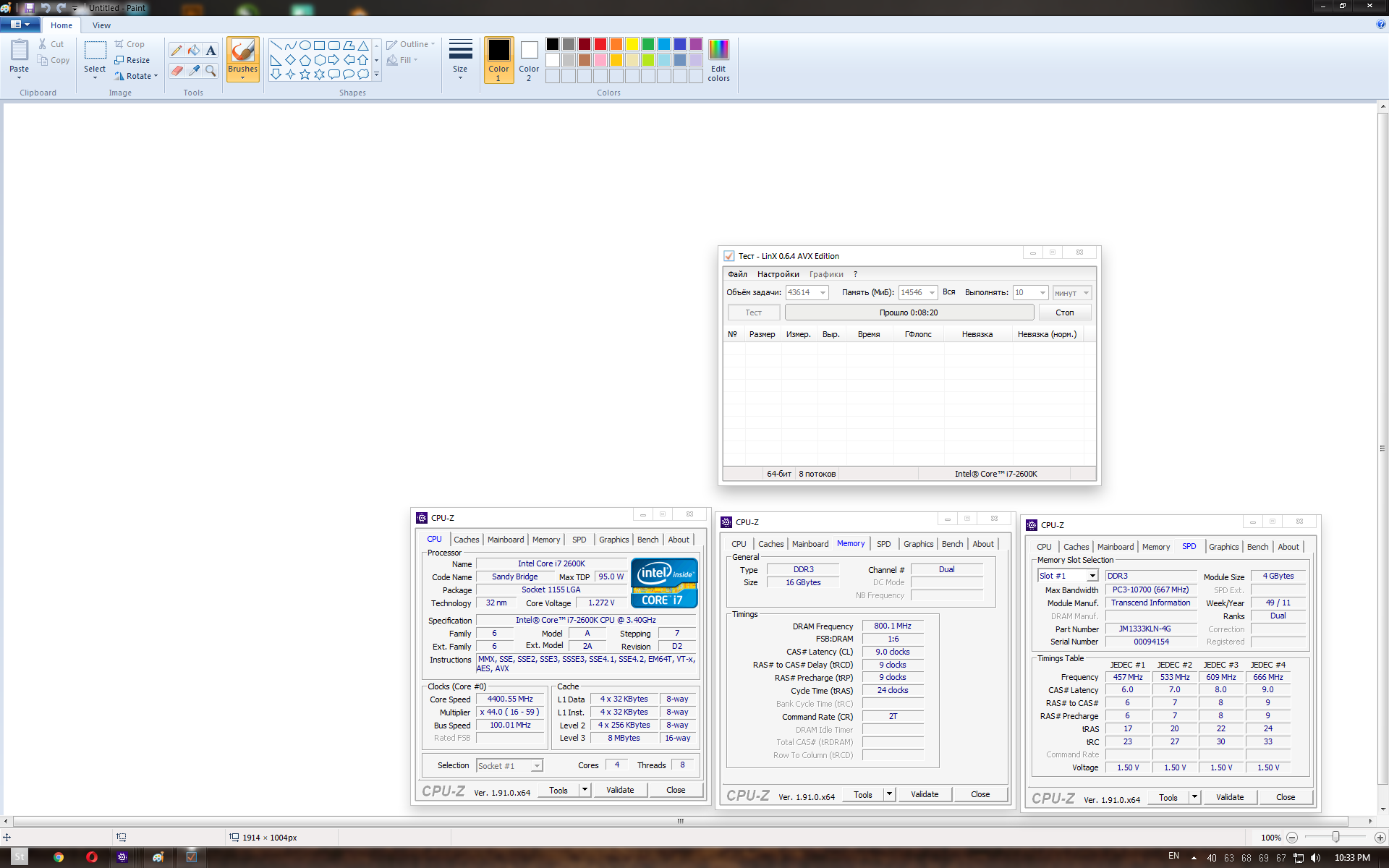Click the Crop tool

pyautogui.click(x=130, y=44)
